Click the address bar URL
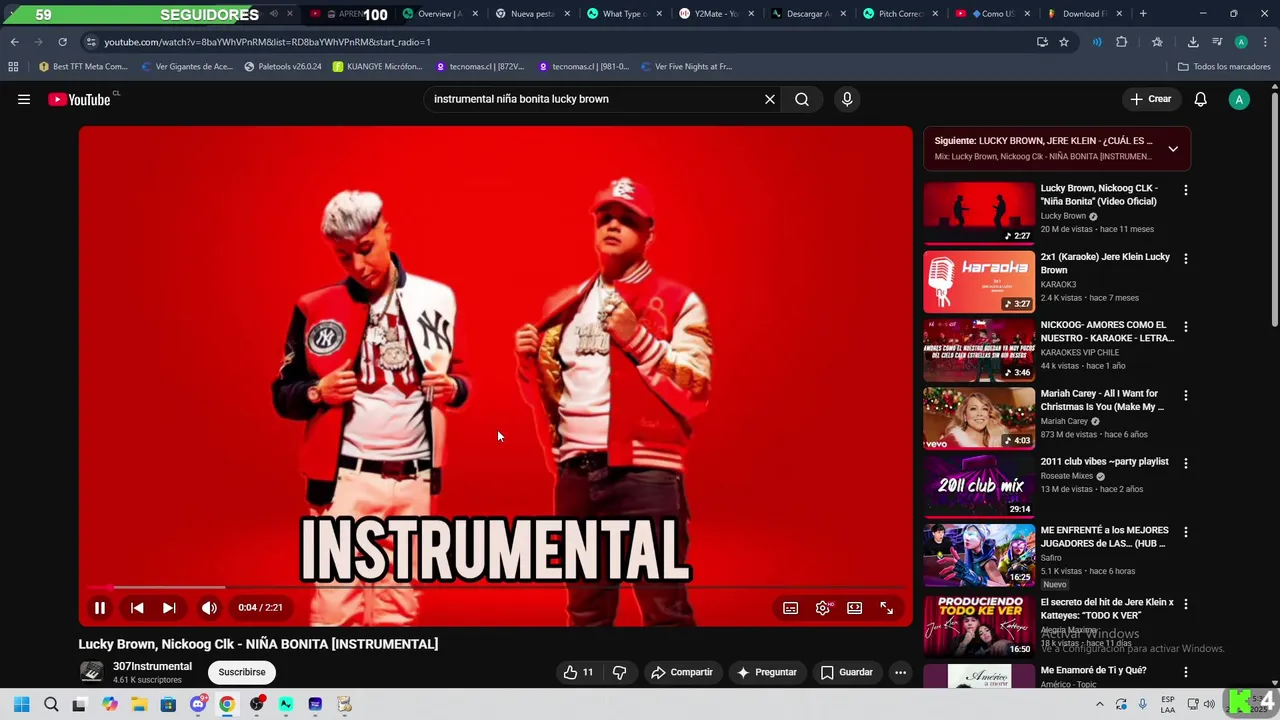Image resolution: width=1280 pixels, height=720 pixels. pos(267,42)
